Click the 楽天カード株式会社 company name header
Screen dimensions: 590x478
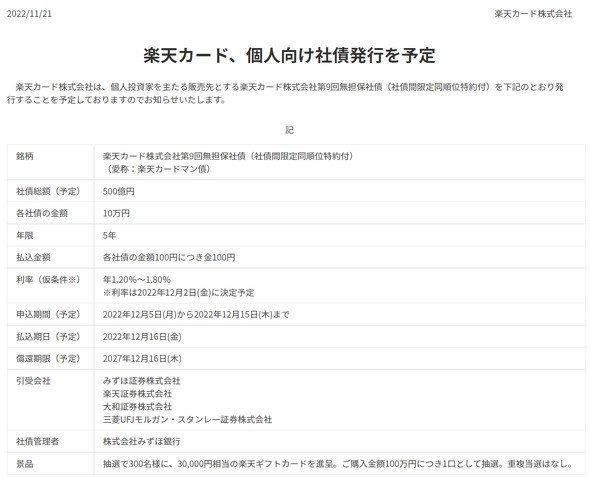(533, 14)
